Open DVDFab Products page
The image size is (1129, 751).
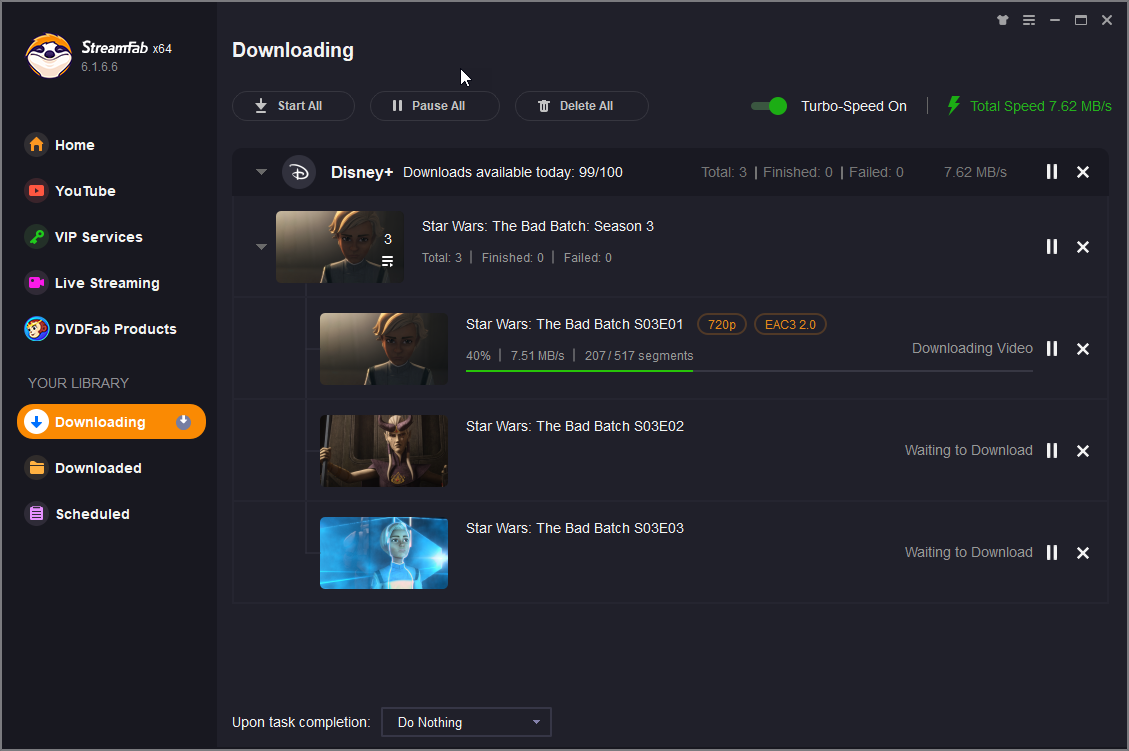(100, 329)
